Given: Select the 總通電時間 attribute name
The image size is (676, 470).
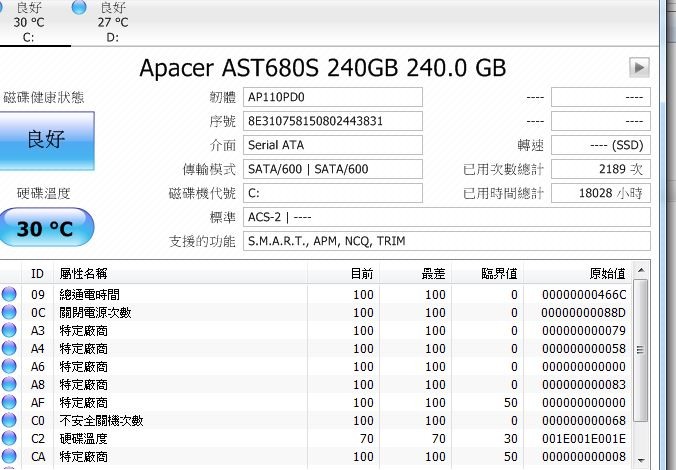Looking at the screenshot, I should click(89, 295).
